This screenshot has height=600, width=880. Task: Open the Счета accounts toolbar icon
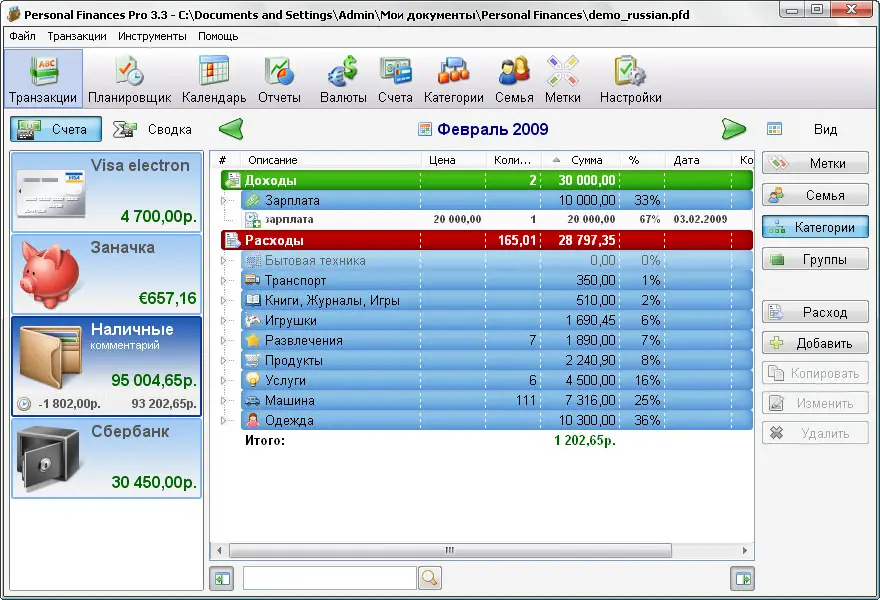(x=395, y=79)
